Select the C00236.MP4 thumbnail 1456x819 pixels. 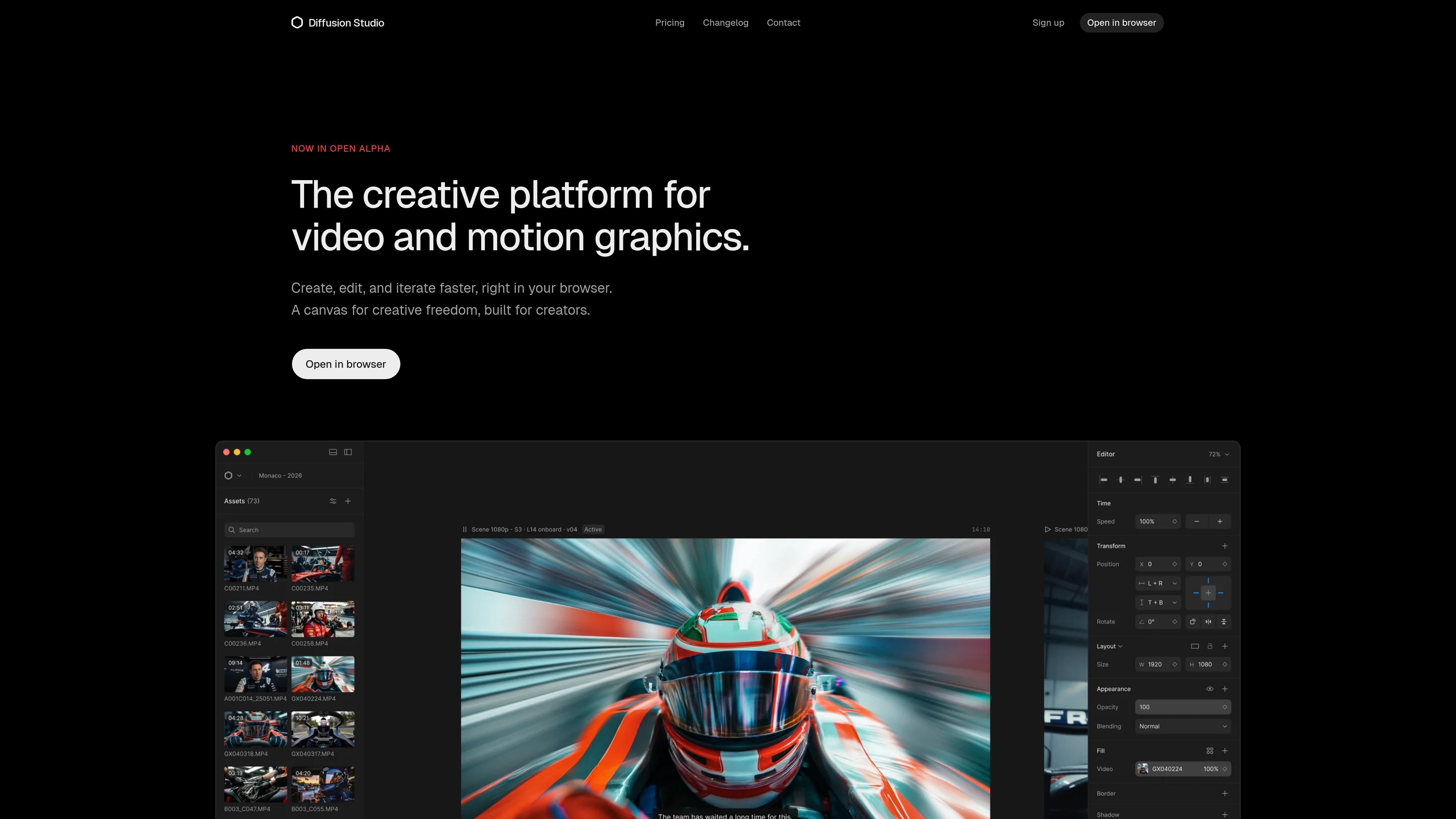click(256, 619)
